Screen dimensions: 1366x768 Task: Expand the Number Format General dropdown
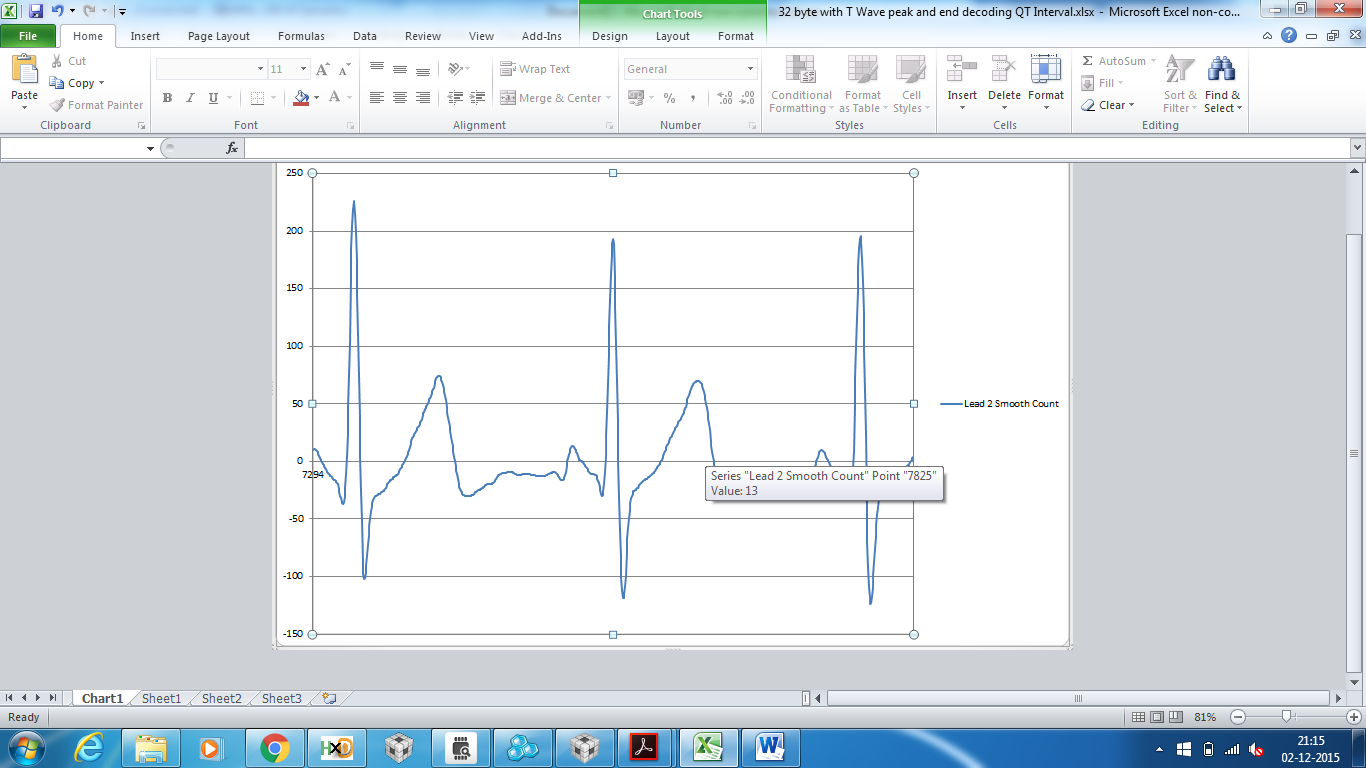751,69
